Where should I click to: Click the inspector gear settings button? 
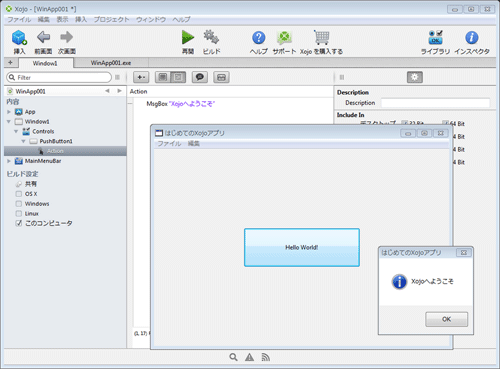click(x=415, y=77)
